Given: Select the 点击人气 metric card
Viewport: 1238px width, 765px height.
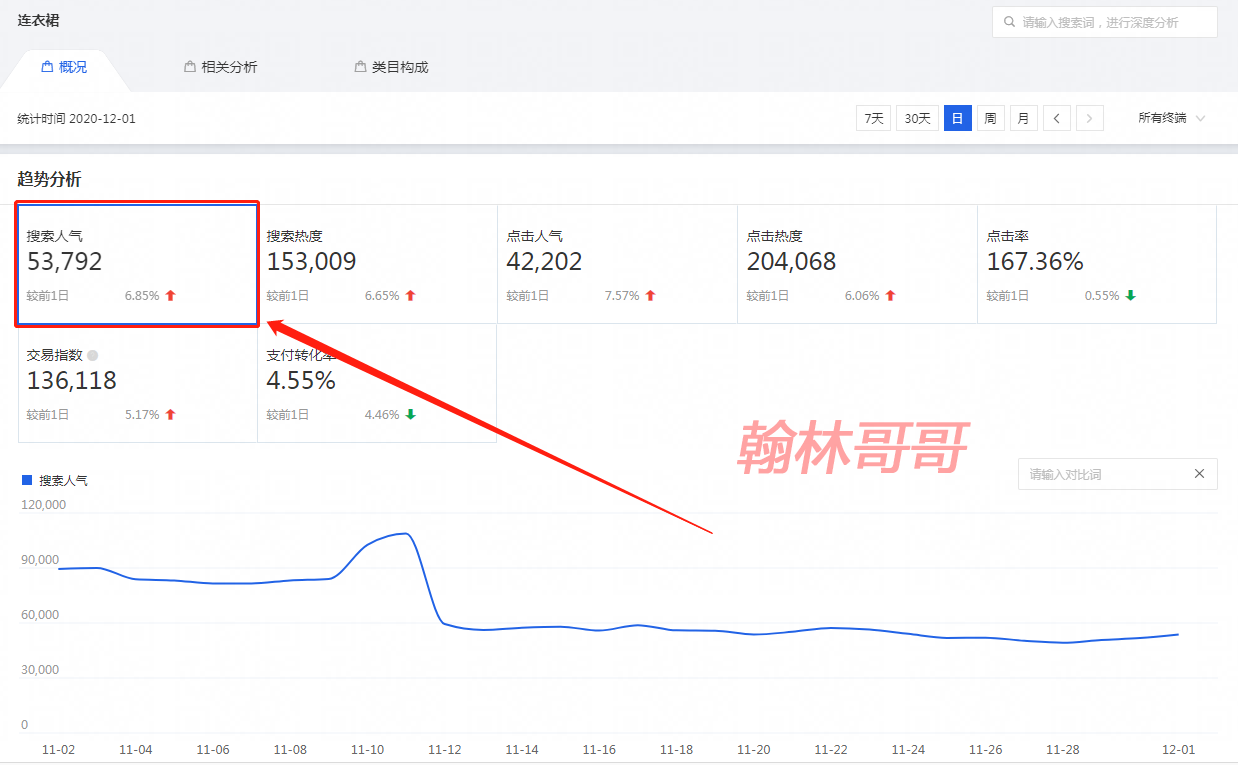Looking at the screenshot, I should [618, 265].
